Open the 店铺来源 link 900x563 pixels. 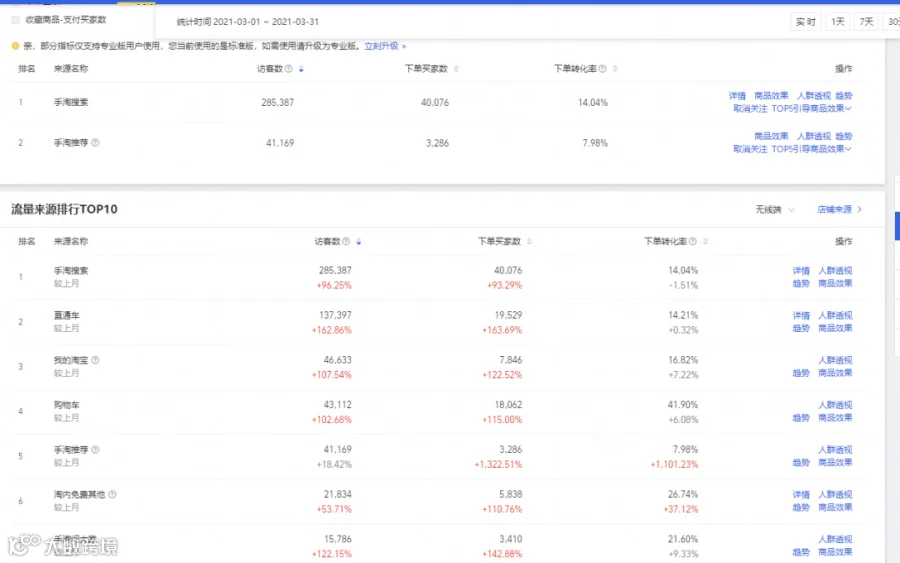coord(839,210)
